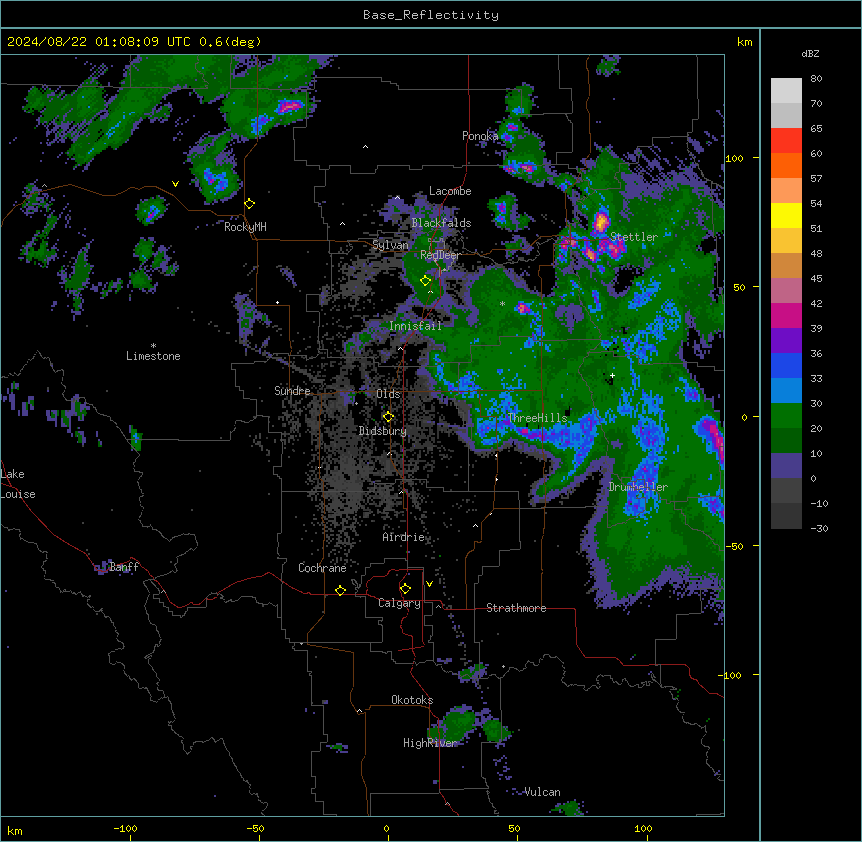Click the Olds town label

point(388,394)
